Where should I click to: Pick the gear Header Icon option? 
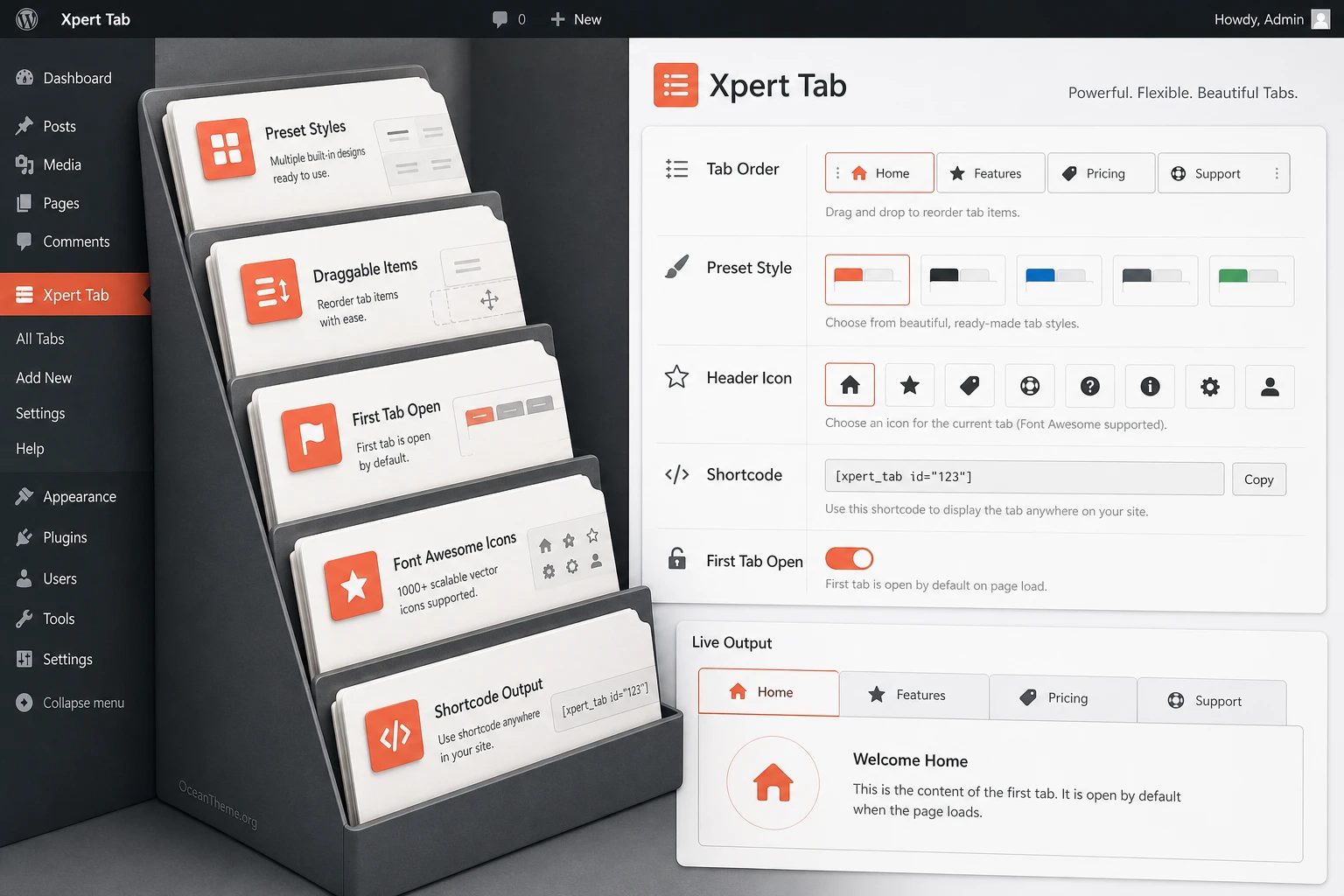pyautogui.click(x=1210, y=387)
